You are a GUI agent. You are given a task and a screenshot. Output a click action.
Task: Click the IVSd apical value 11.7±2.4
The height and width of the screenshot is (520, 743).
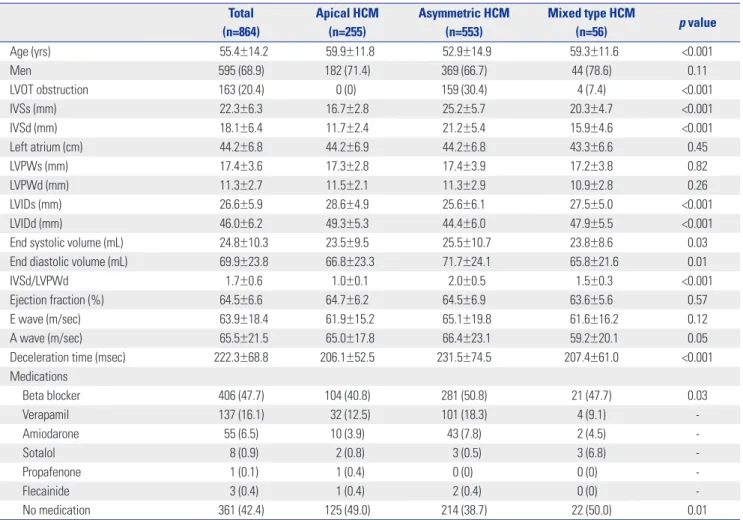(x=347, y=128)
